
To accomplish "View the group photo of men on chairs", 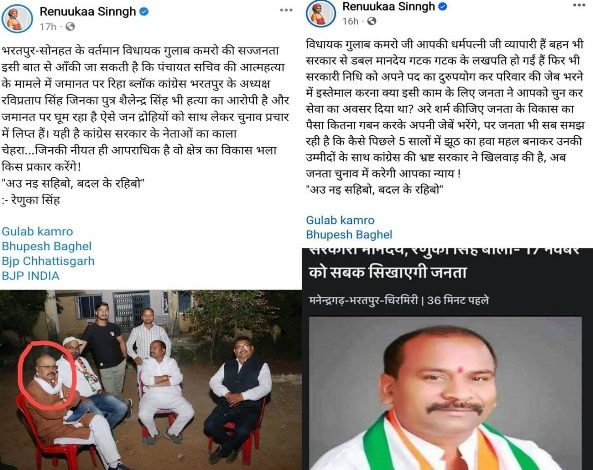I will pos(151,380).
